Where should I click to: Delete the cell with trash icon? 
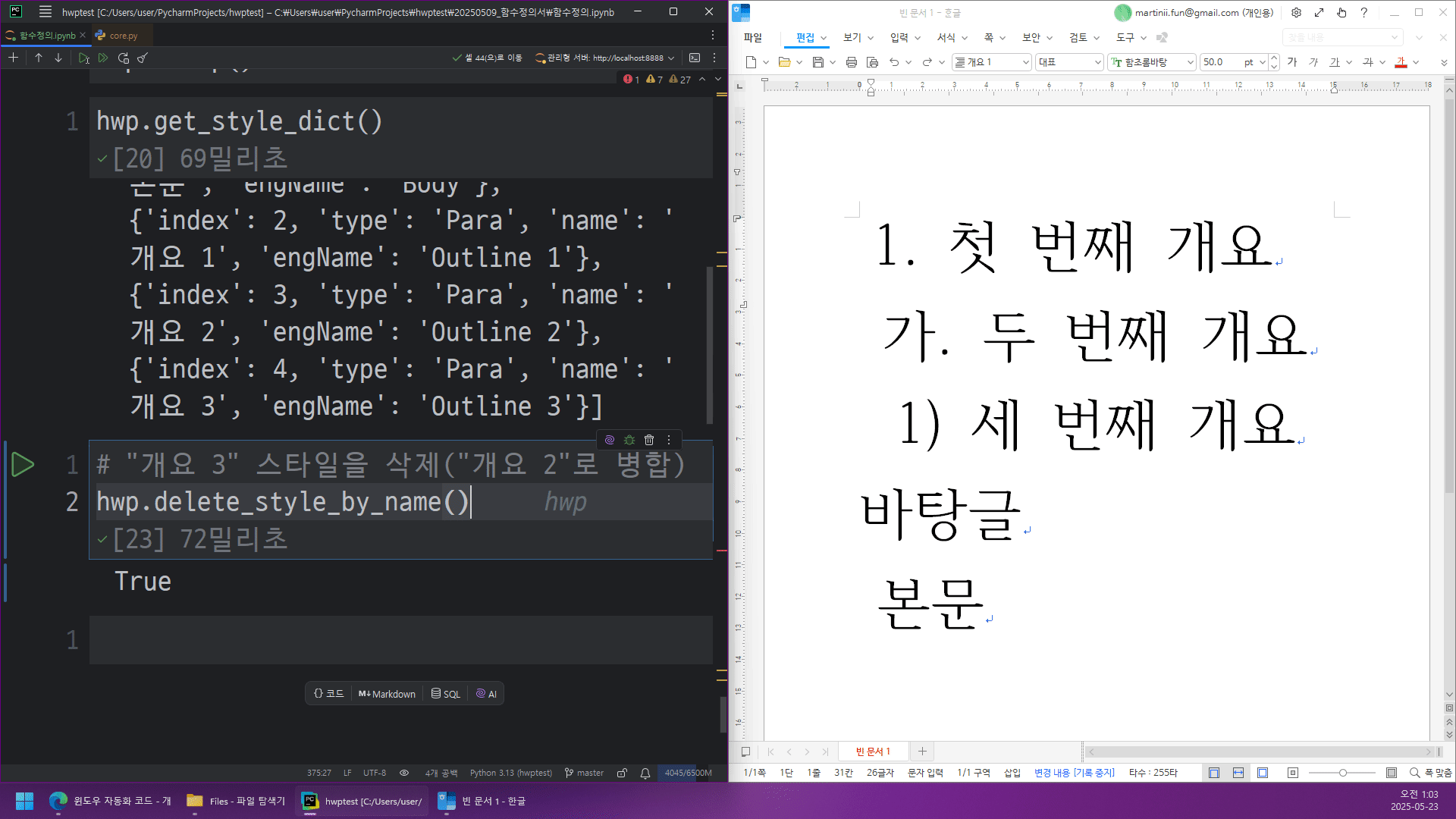point(649,440)
